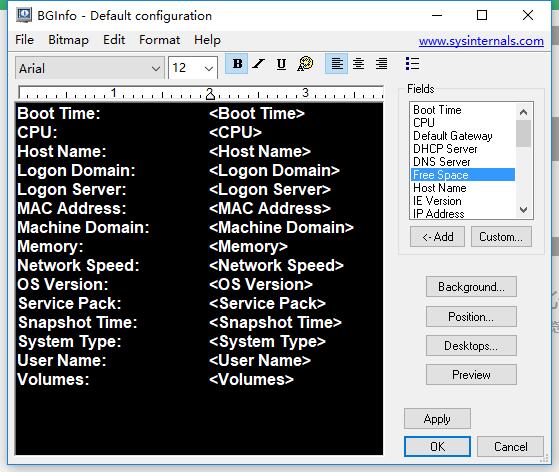Minimize the BGInfo window

[437, 15]
